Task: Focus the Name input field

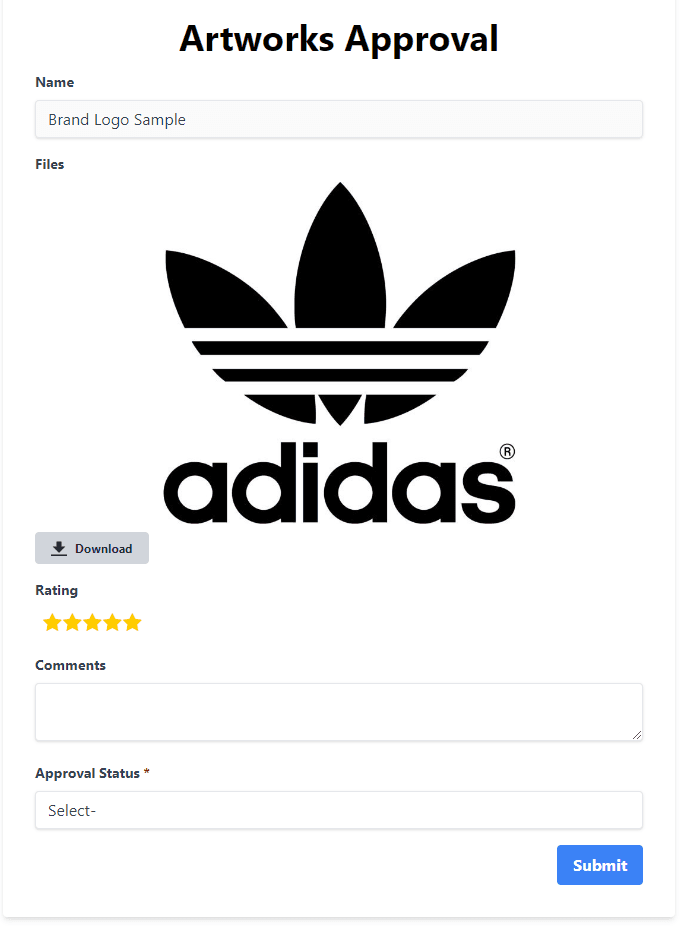Action: pyautogui.click(x=339, y=120)
